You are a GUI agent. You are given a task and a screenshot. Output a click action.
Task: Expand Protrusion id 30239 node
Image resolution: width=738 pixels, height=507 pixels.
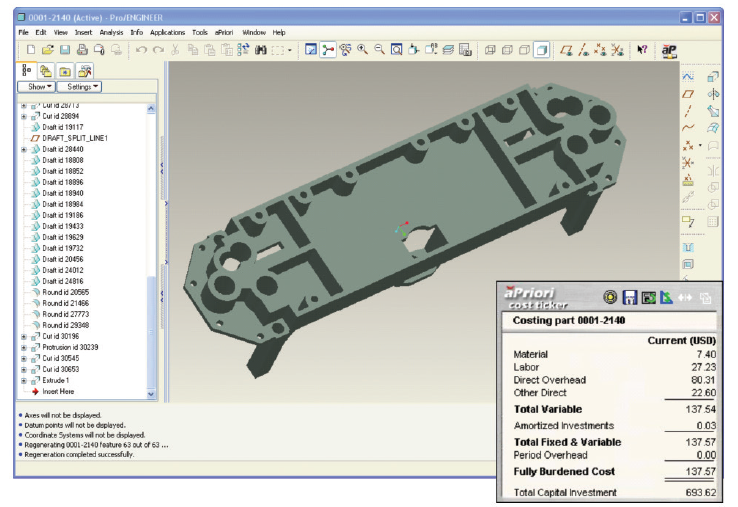[x=24, y=347]
